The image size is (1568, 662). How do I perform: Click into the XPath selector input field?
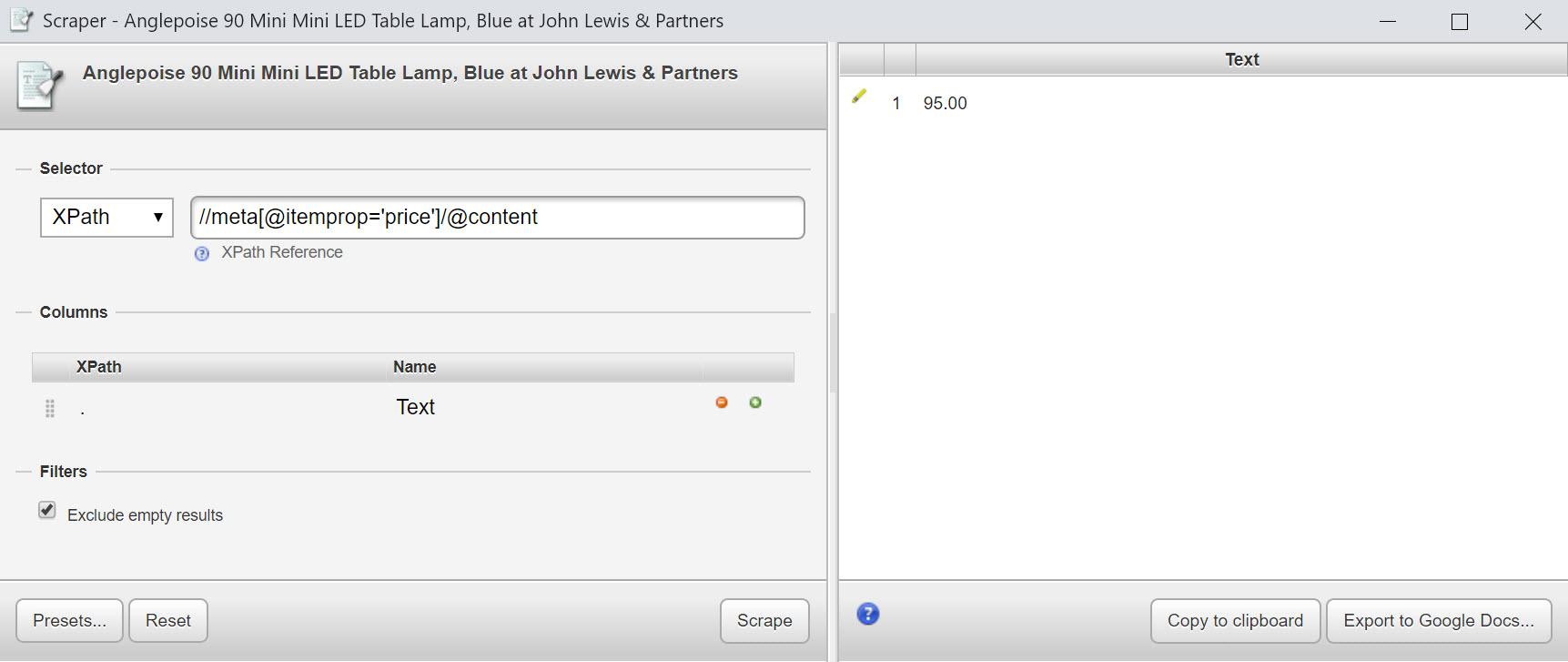[497, 218]
